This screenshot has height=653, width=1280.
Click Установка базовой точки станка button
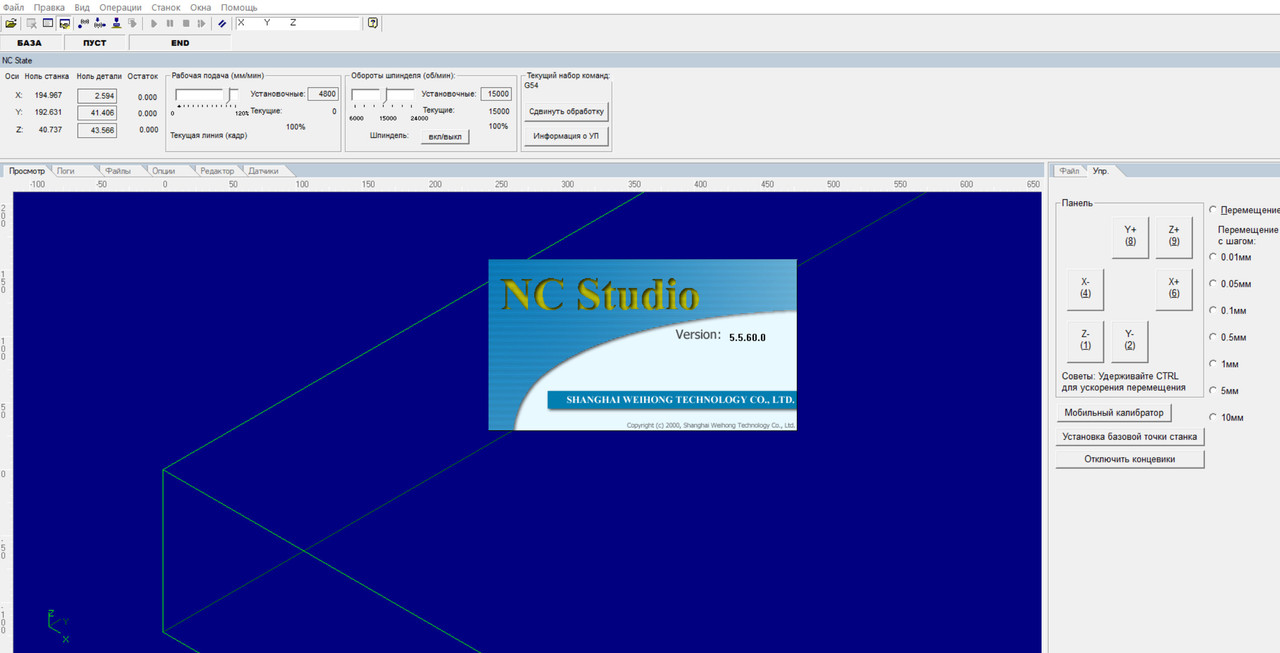coord(1130,436)
